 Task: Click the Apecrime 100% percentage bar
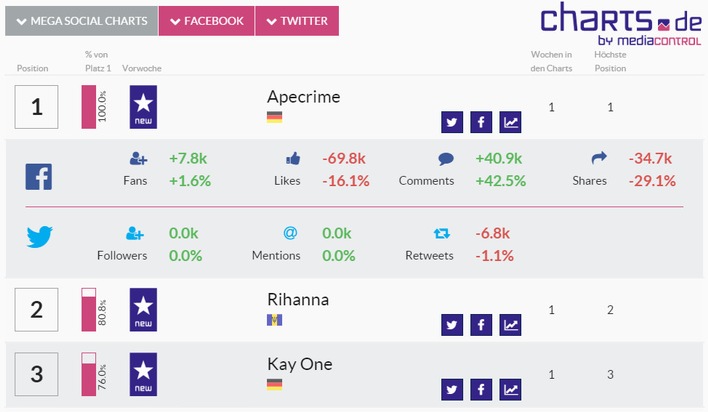(88, 107)
